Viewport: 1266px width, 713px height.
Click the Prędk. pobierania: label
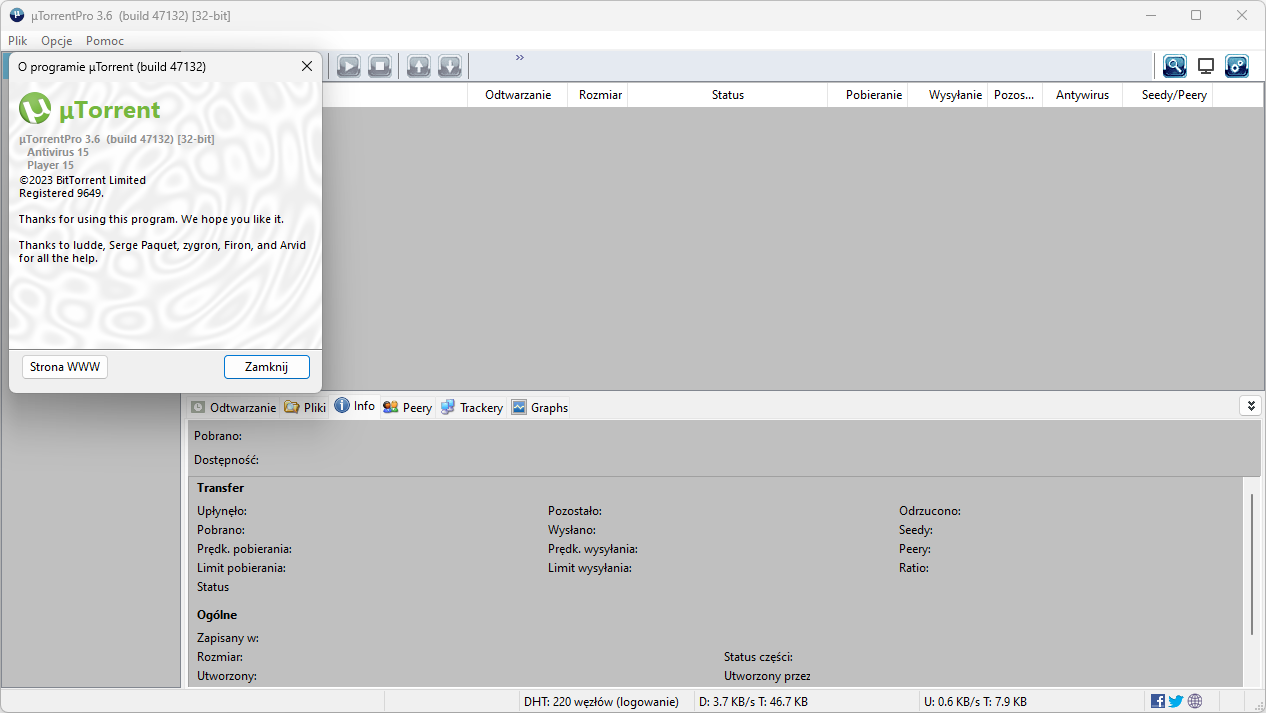(x=244, y=549)
